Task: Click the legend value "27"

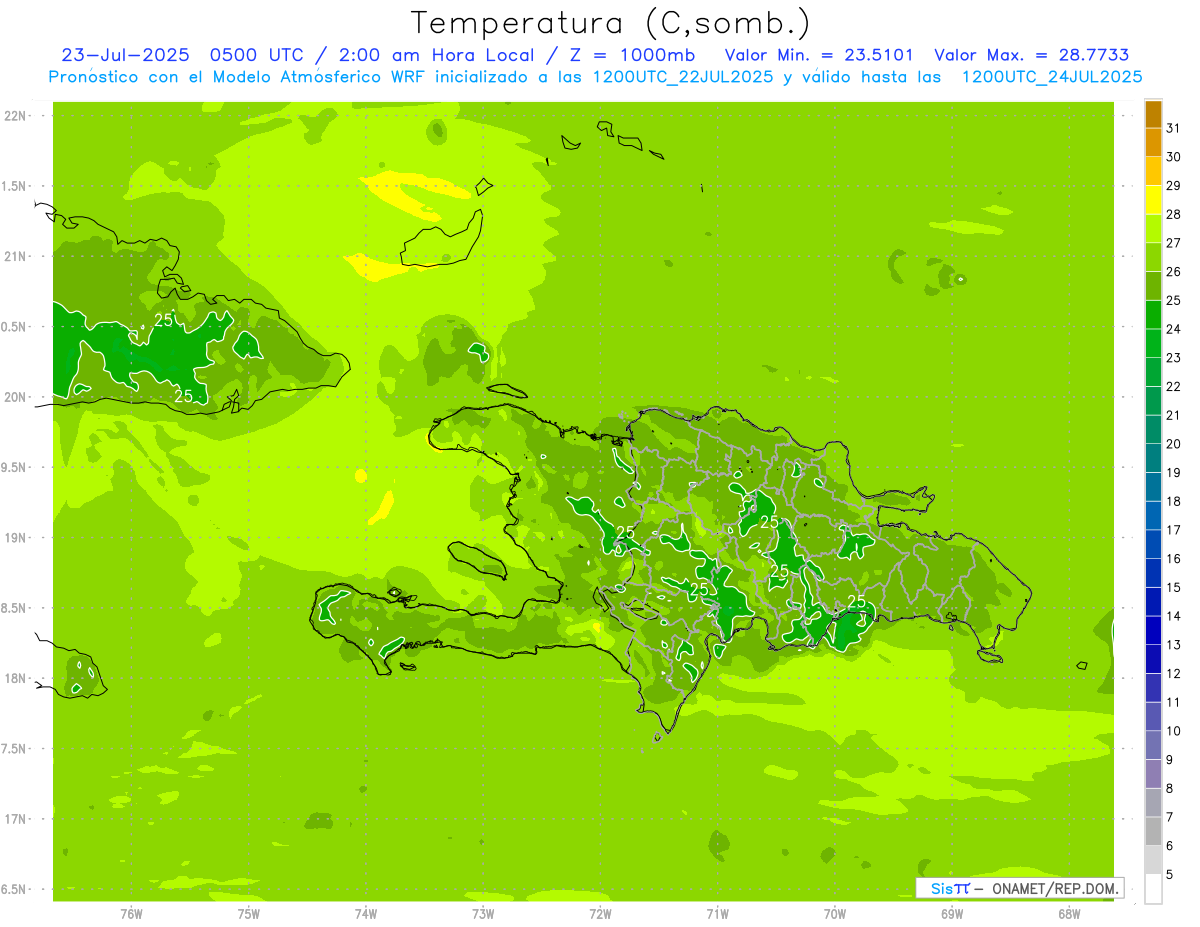Action: [1173, 243]
